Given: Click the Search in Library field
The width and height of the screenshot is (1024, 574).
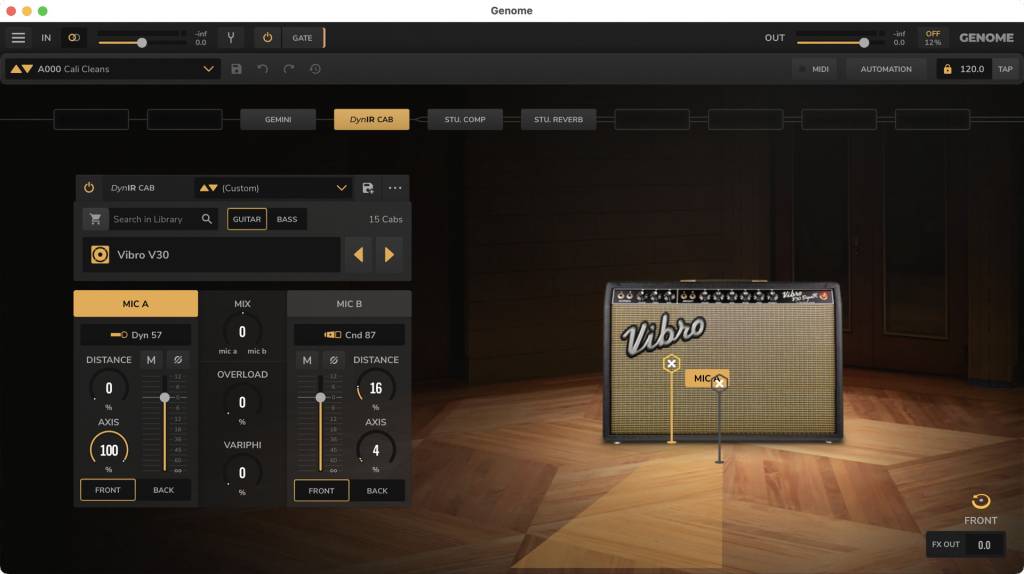Looking at the screenshot, I should tap(154, 219).
